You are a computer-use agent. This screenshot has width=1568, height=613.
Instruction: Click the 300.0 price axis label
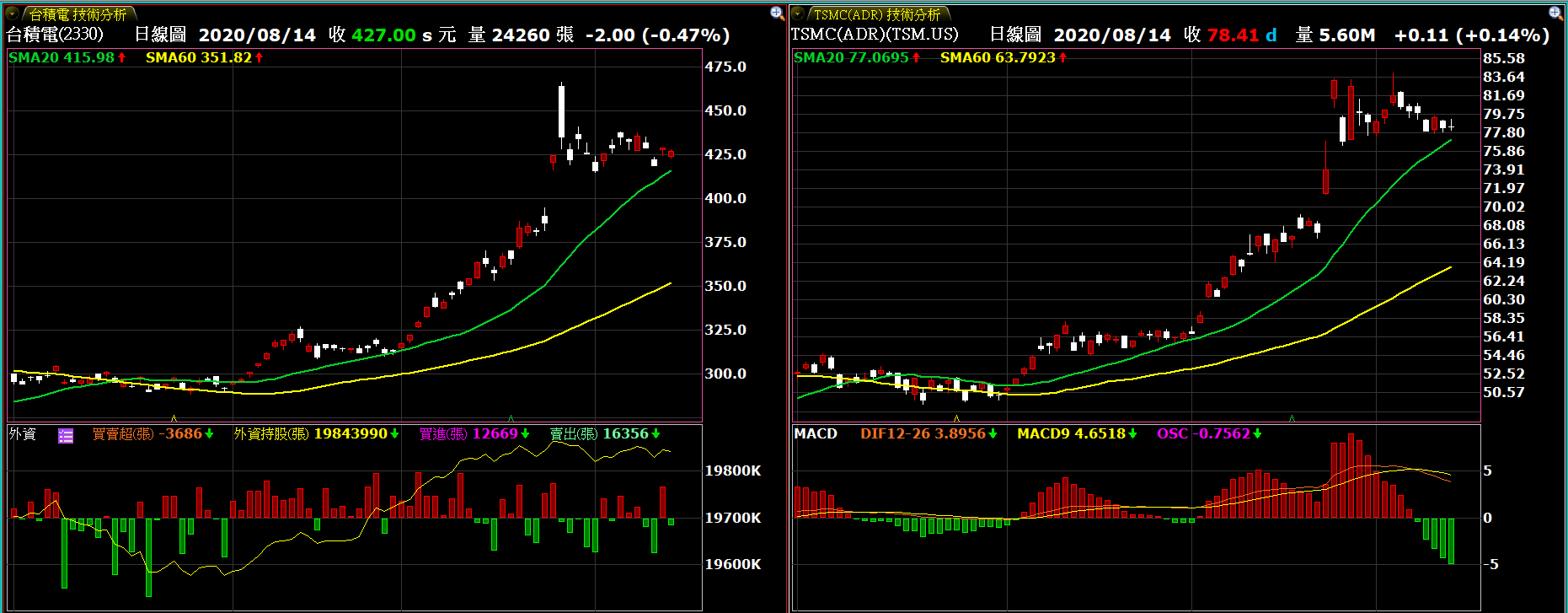725,374
